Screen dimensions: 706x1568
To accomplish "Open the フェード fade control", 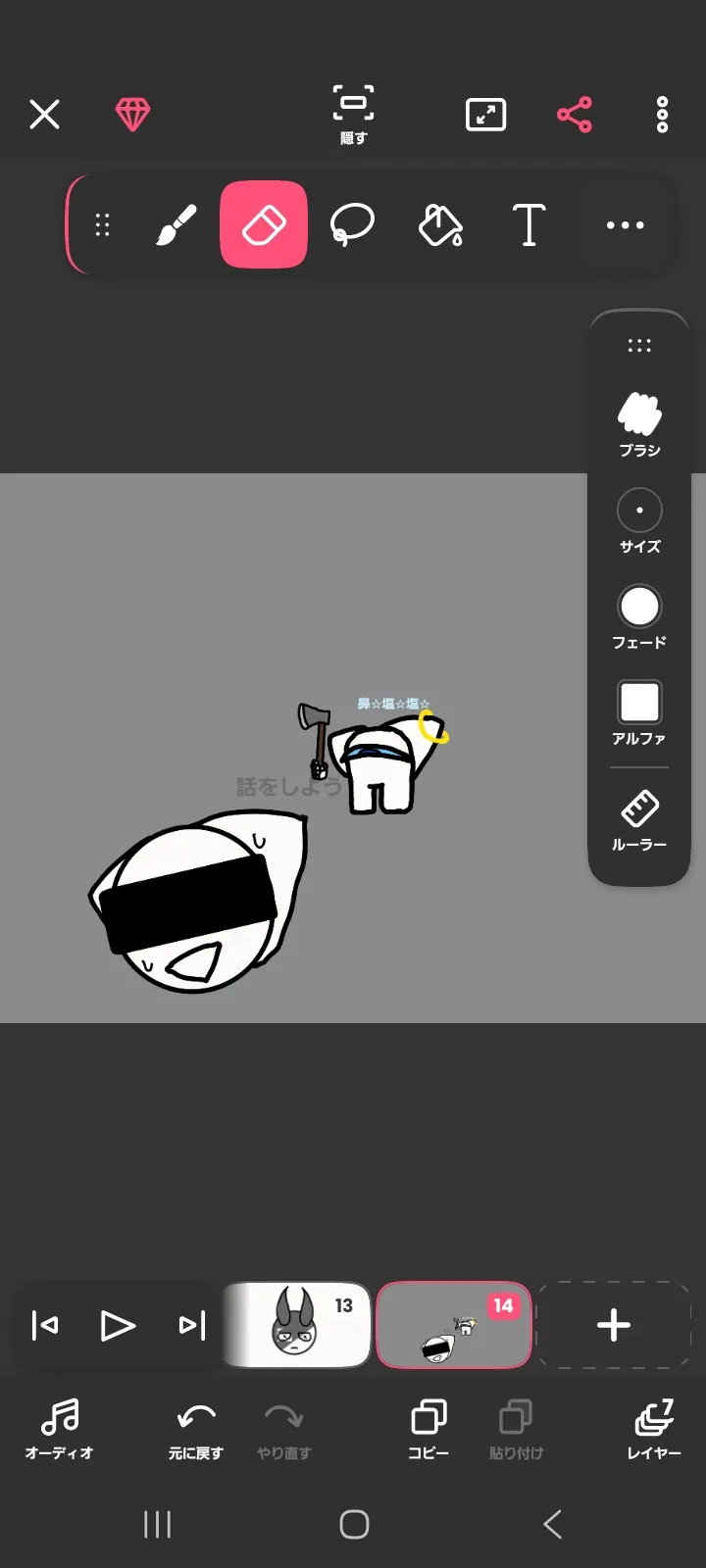I will [x=639, y=616].
